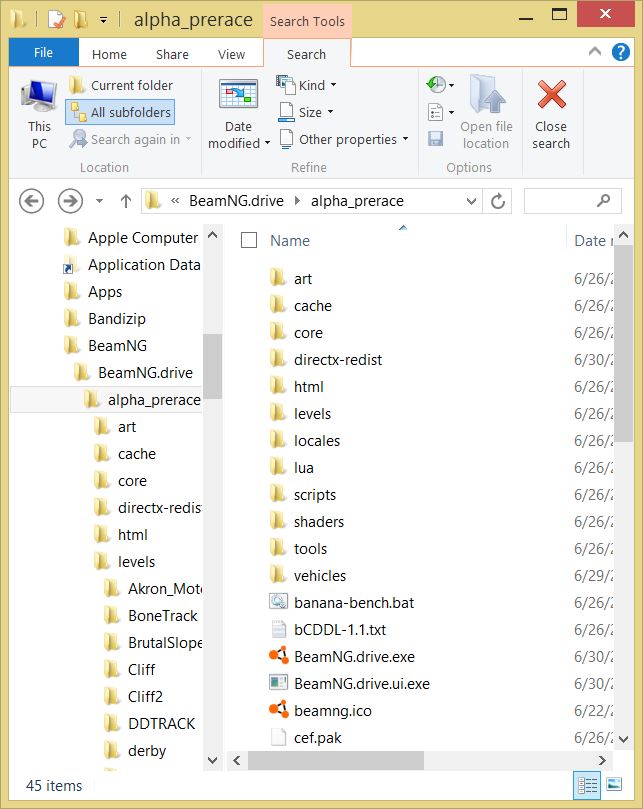Collapse the ribbon with chevron arrow
The height and width of the screenshot is (809, 643).
coord(594,51)
